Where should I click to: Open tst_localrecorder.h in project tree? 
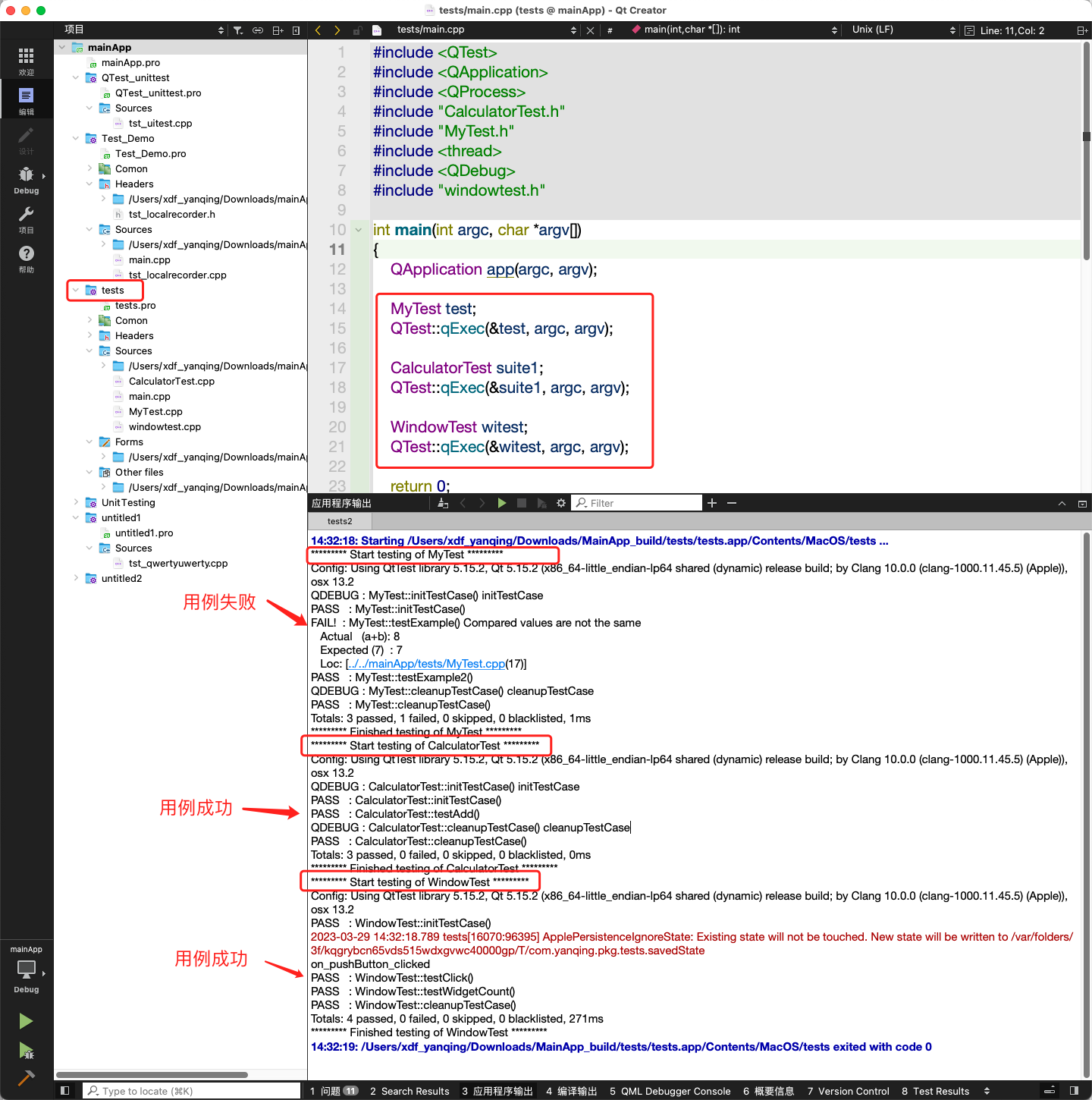tap(171, 214)
